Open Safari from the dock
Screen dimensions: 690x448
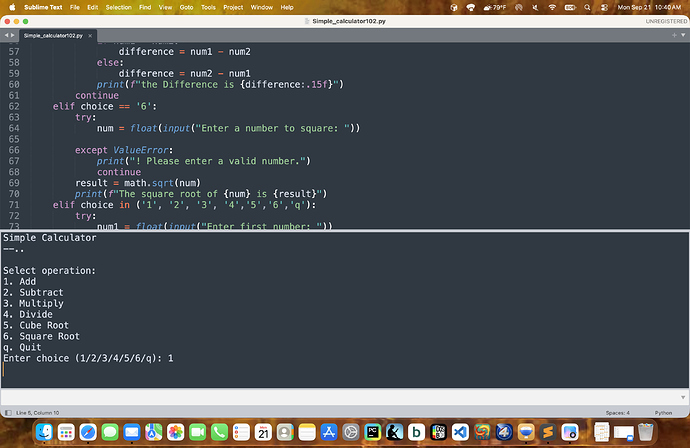pos(88,432)
